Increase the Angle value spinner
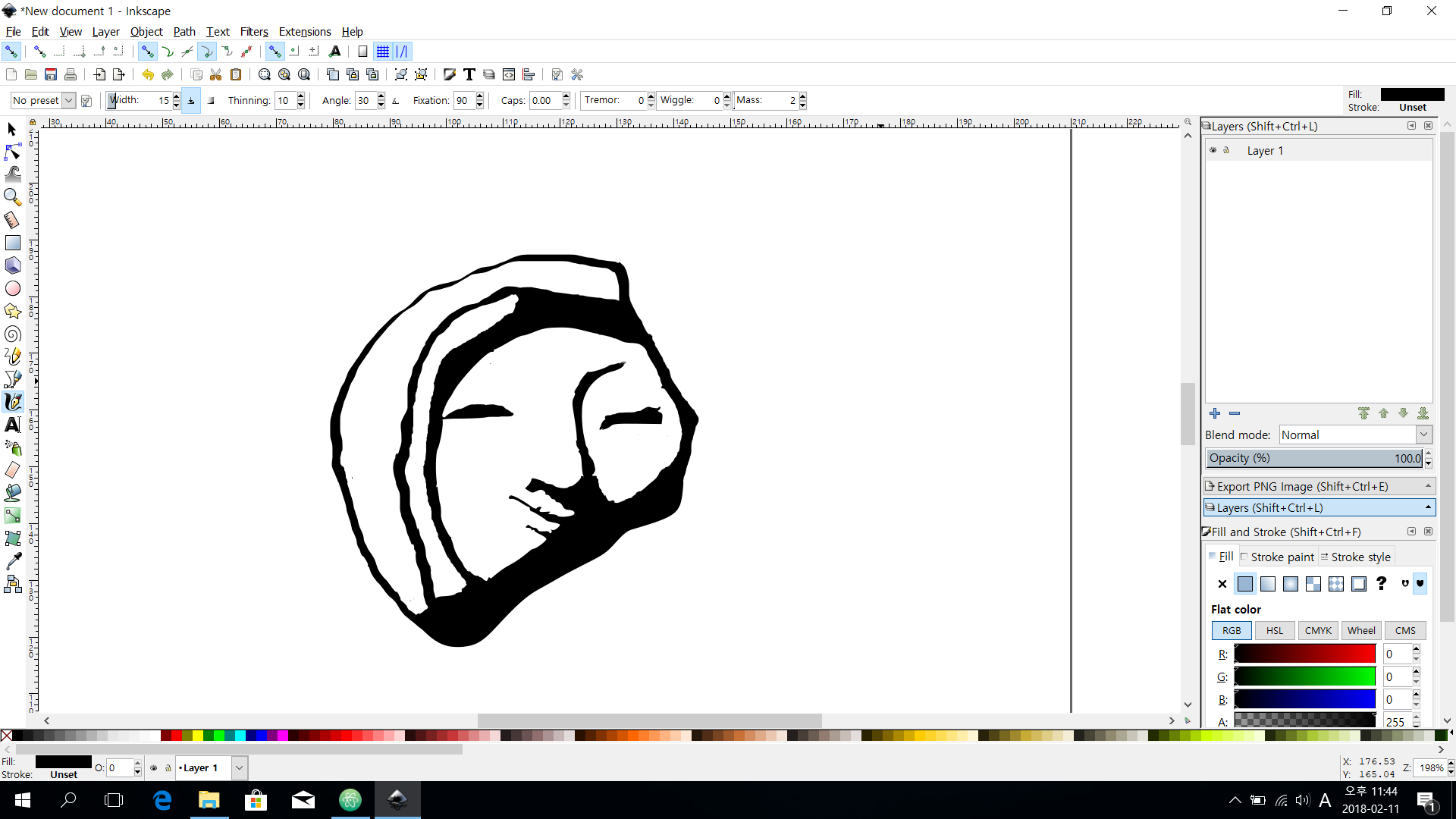The image size is (1456, 819). (x=381, y=96)
